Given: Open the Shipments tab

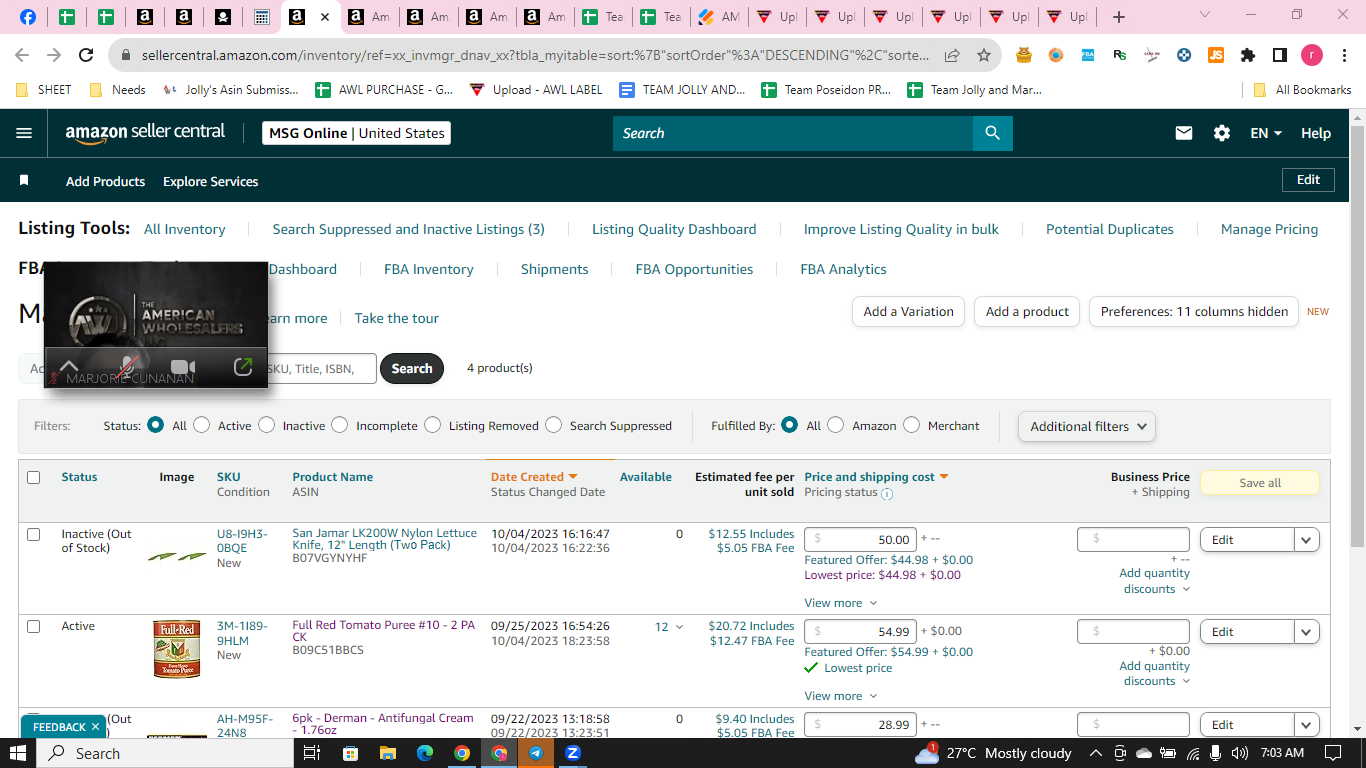Looking at the screenshot, I should click(554, 269).
